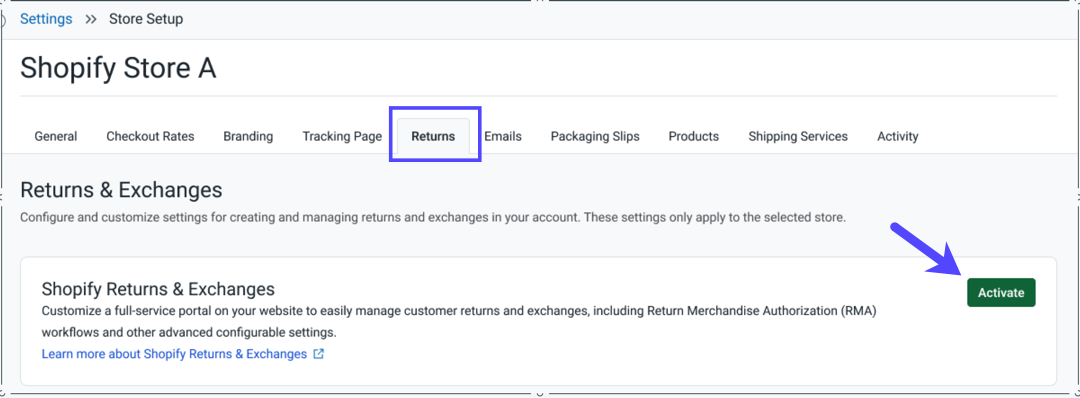
Task: Switch to Checkout Rates tab
Action: click(x=150, y=136)
